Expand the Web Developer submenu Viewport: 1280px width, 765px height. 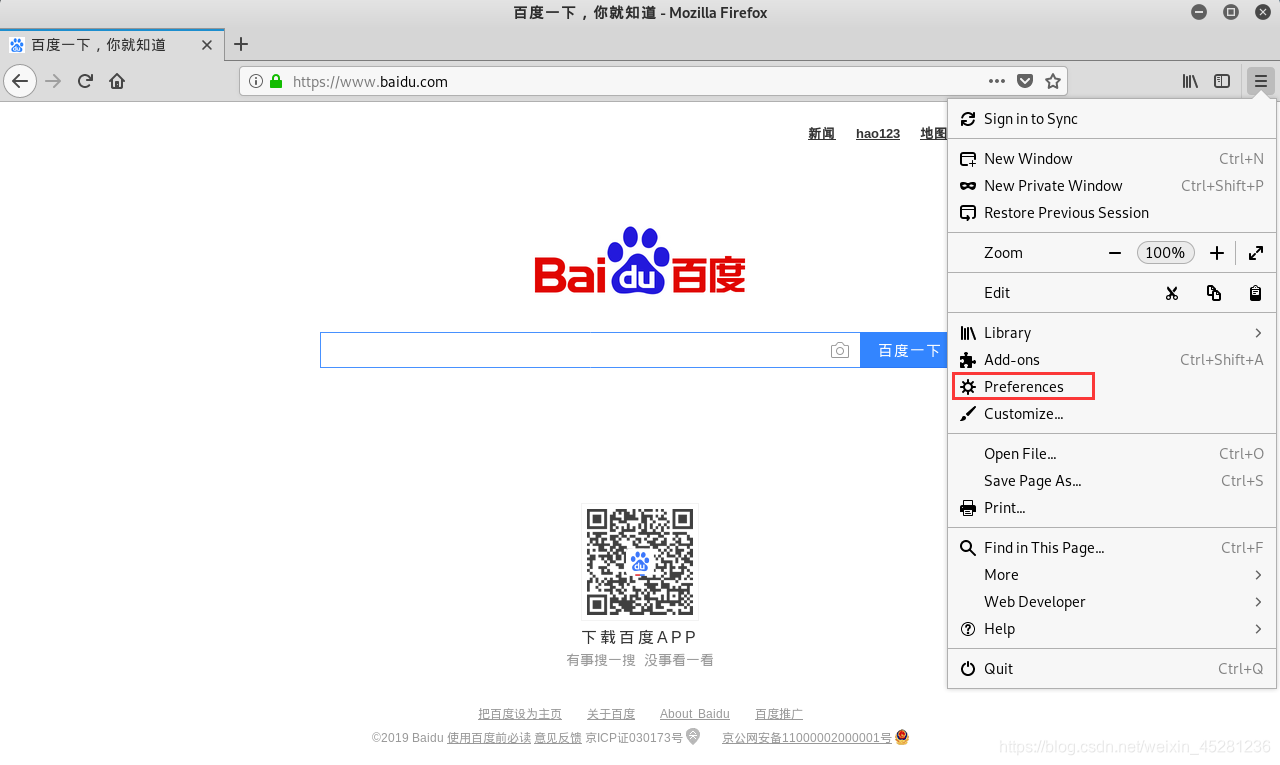[x=1112, y=602]
